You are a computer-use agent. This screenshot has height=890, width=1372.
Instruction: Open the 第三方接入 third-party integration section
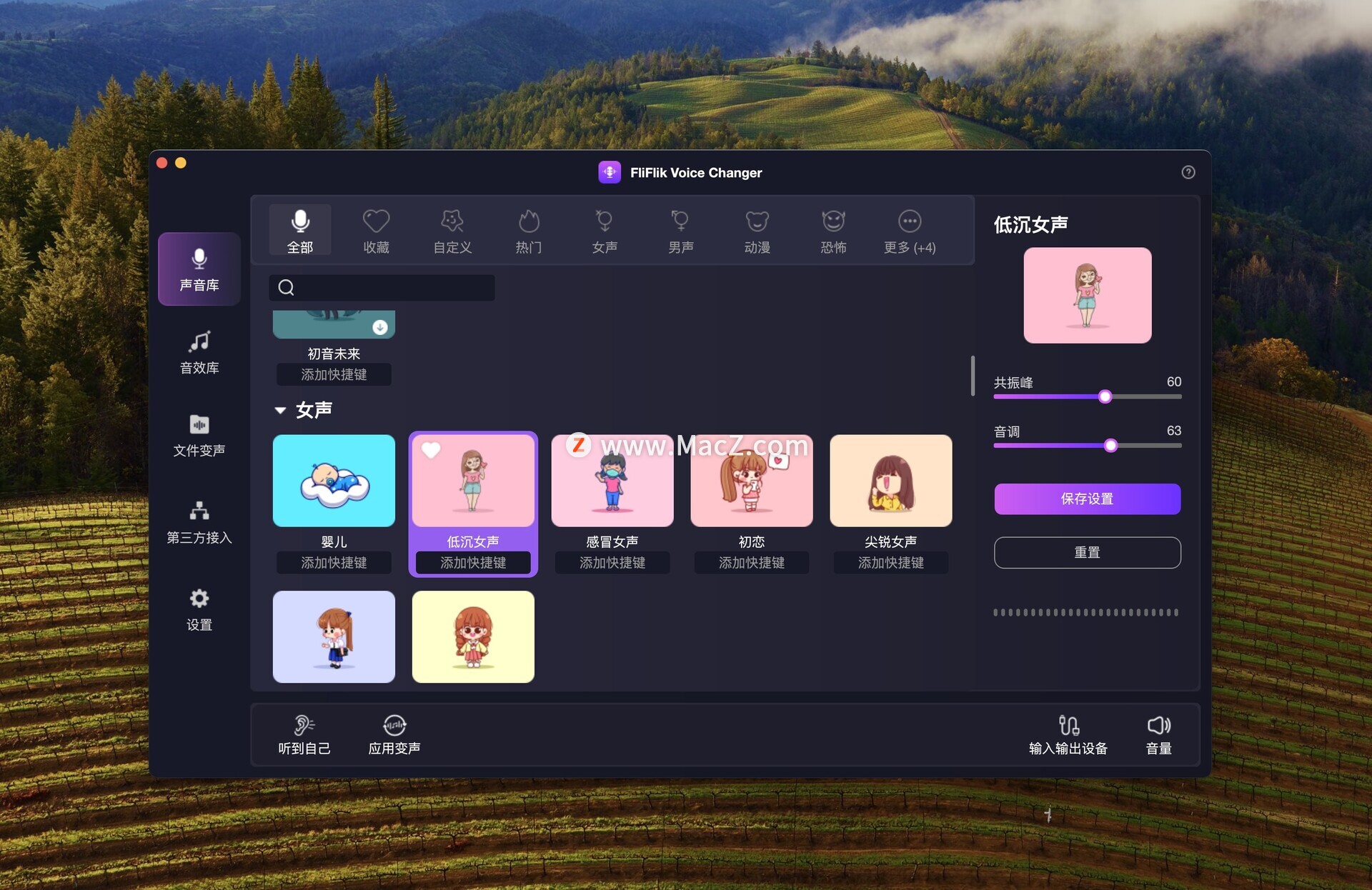[x=199, y=523]
